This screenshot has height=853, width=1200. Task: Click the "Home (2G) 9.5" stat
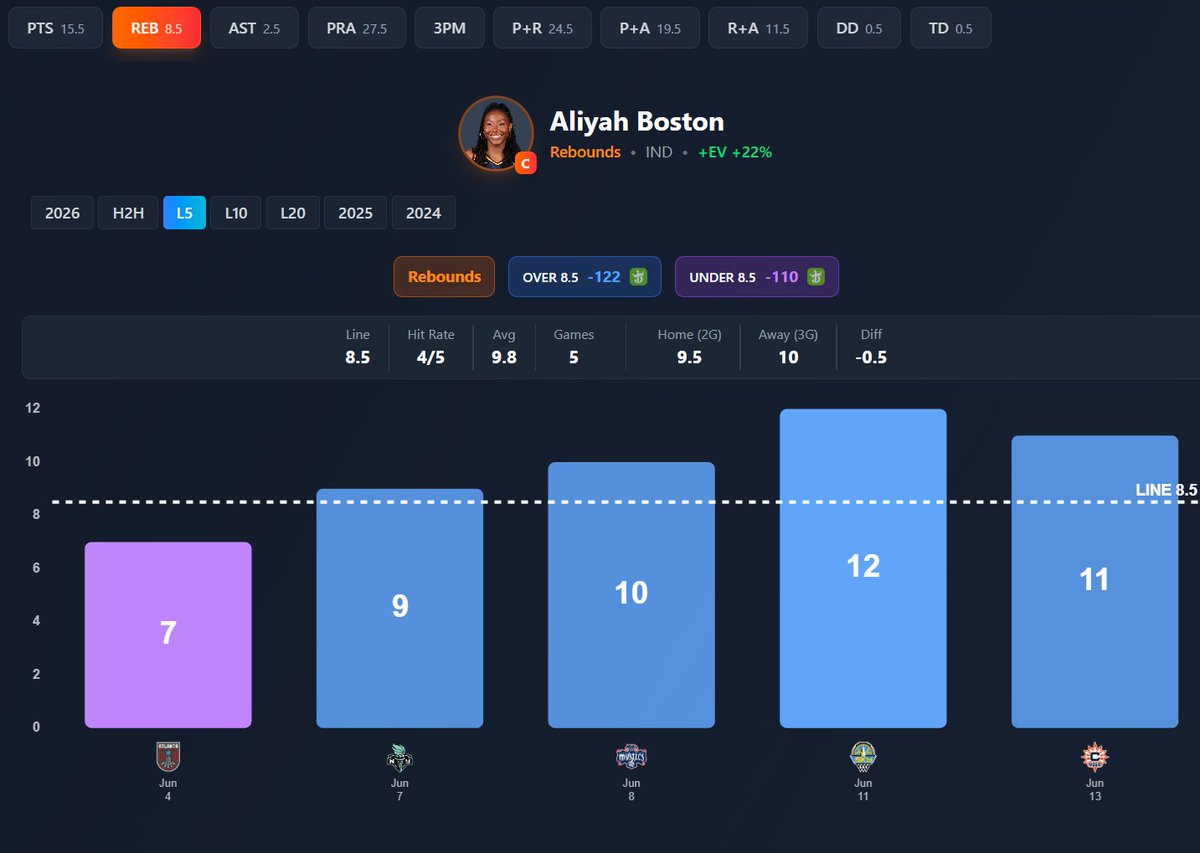pos(689,346)
